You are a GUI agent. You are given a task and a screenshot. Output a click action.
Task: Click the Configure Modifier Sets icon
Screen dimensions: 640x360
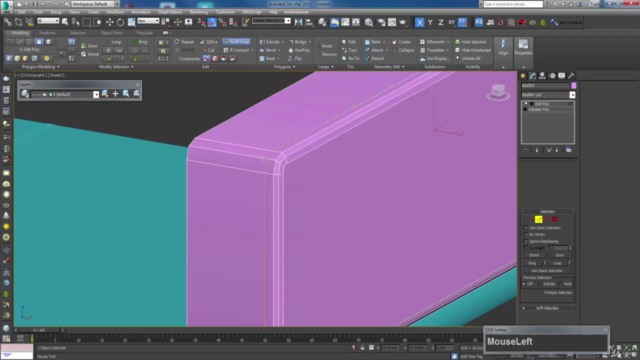click(569, 150)
